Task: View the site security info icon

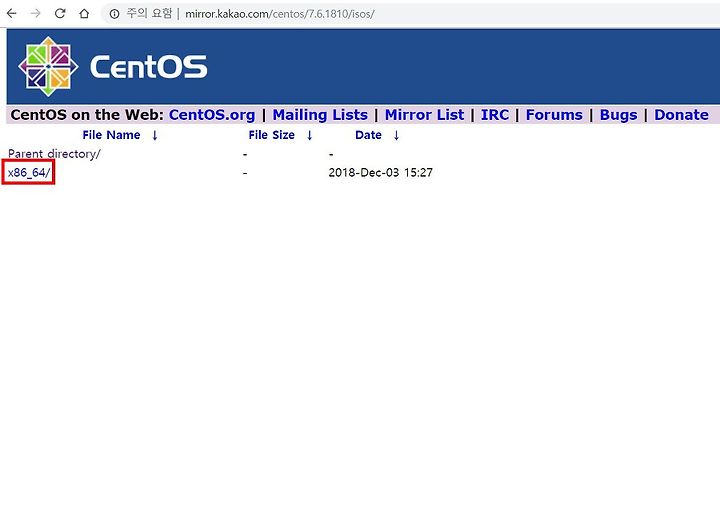Action: click(114, 14)
